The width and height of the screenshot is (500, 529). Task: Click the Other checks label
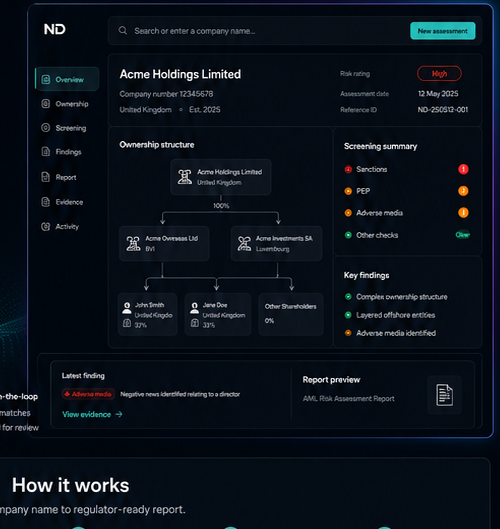click(377, 235)
